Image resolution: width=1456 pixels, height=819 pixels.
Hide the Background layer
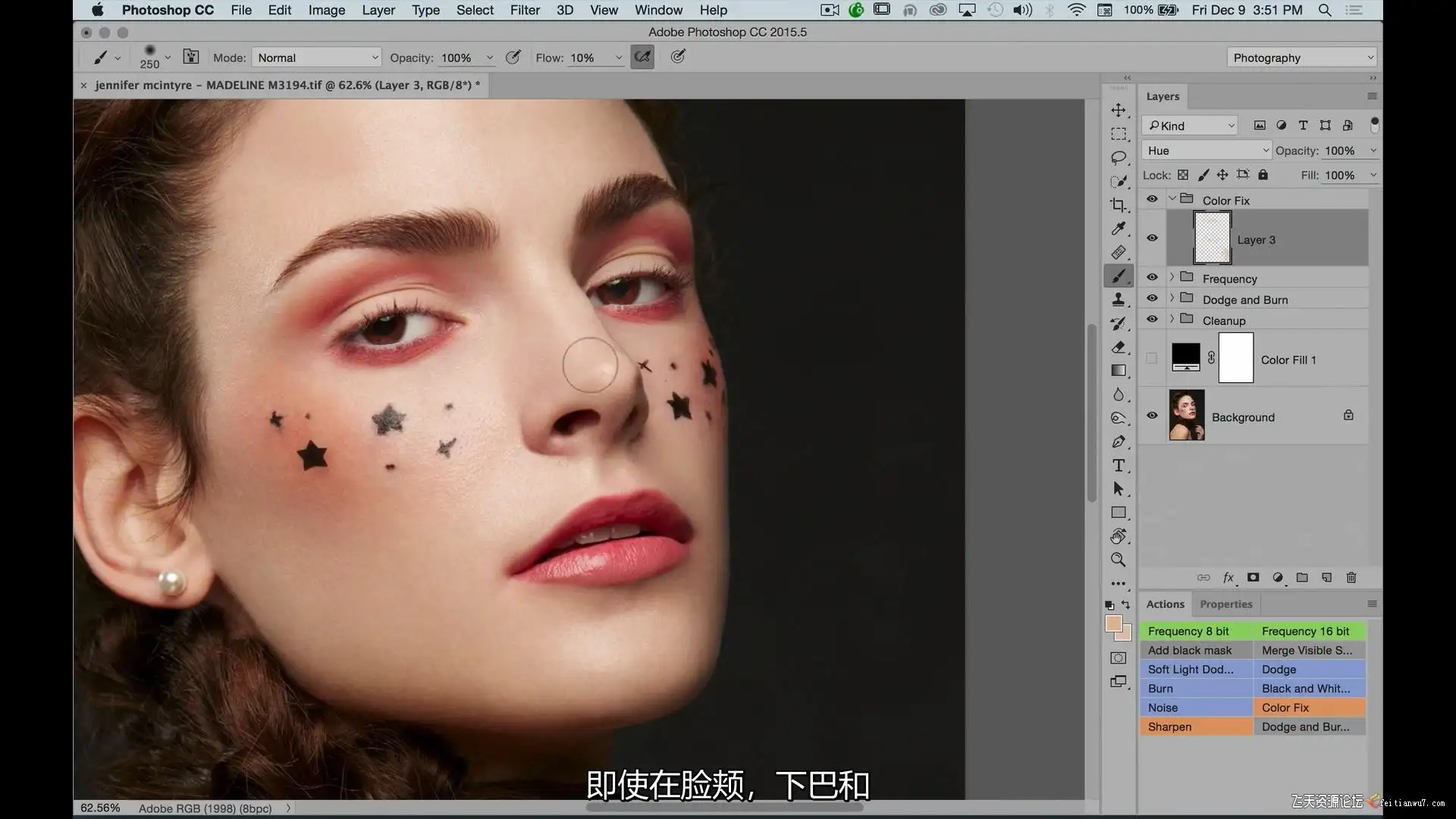(1152, 416)
